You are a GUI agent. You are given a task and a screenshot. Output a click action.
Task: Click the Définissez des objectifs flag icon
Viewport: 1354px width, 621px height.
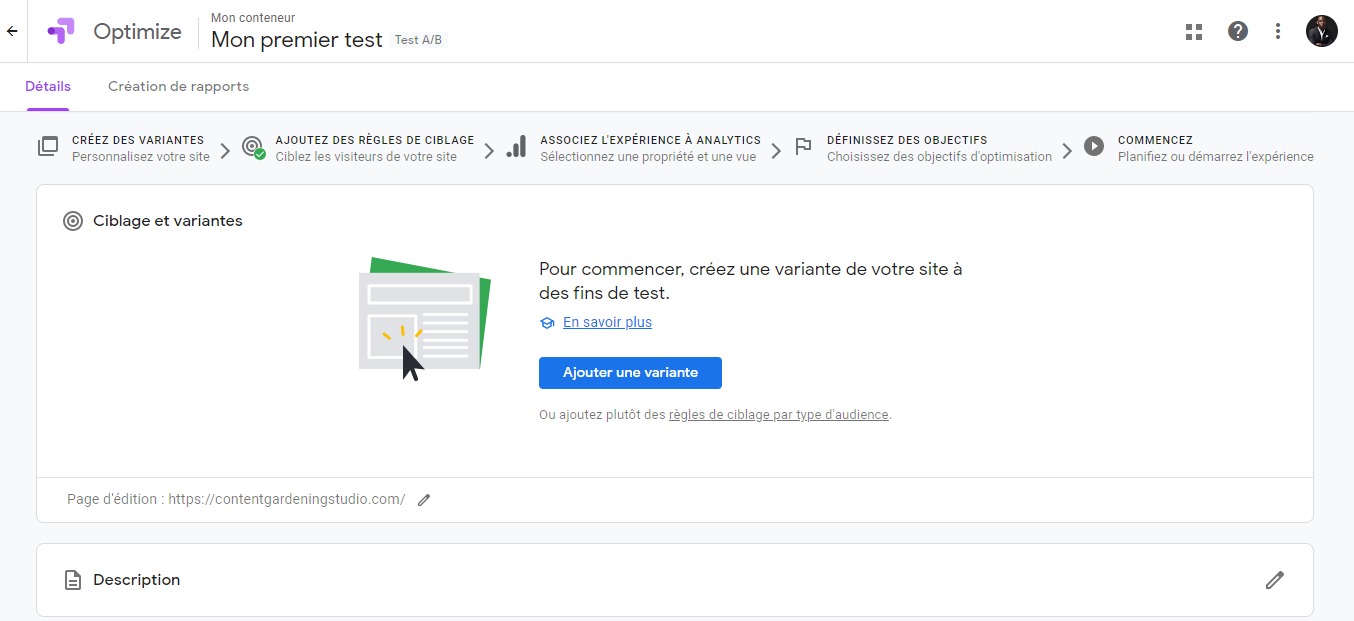(804, 146)
